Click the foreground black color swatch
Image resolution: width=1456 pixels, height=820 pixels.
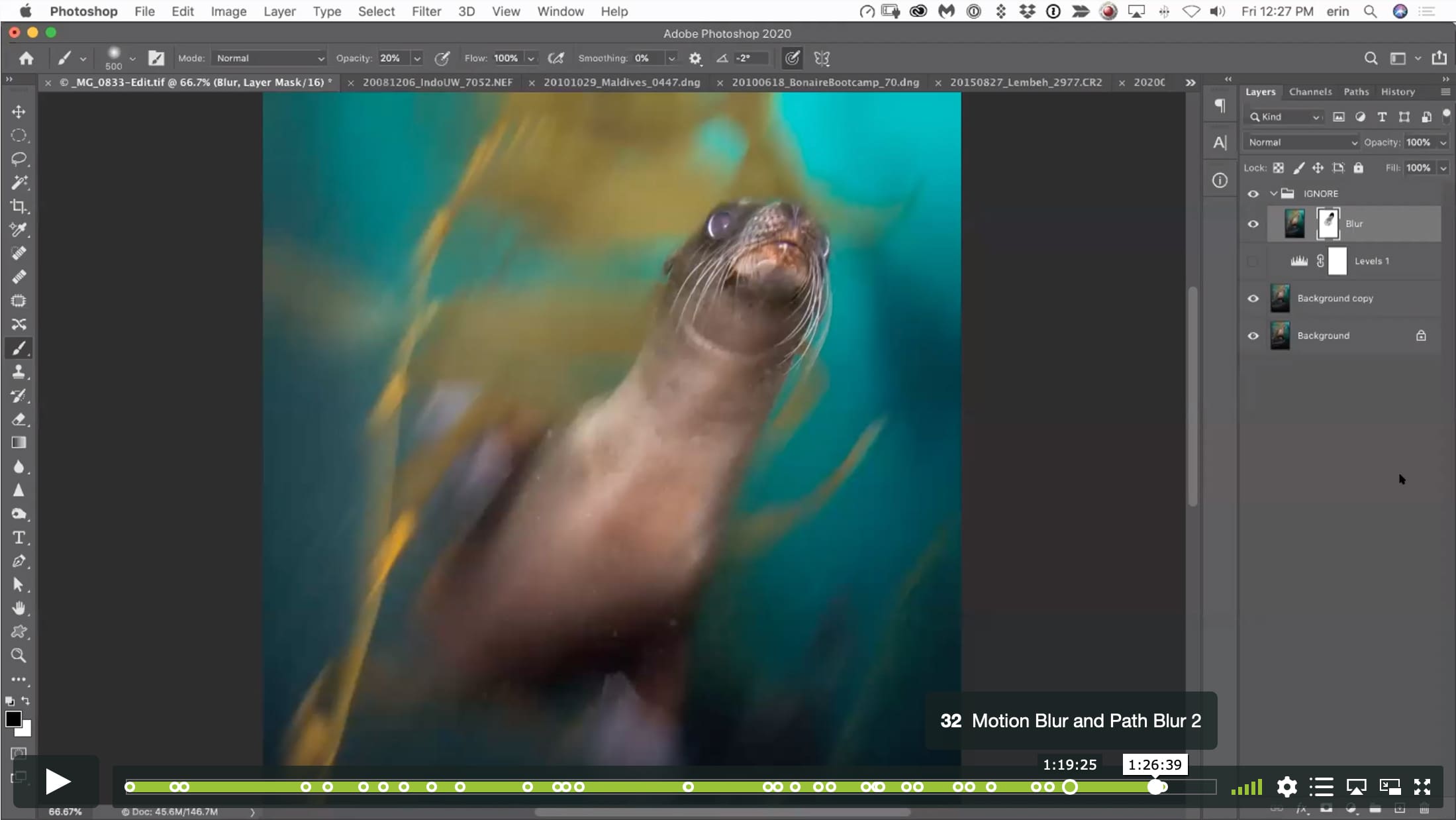point(13,719)
